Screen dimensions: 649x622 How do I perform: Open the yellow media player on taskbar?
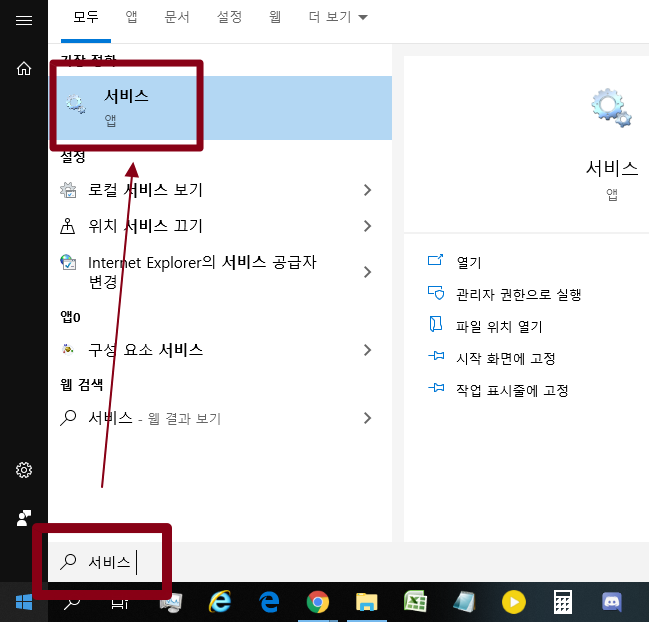click(x=514, y=602)
